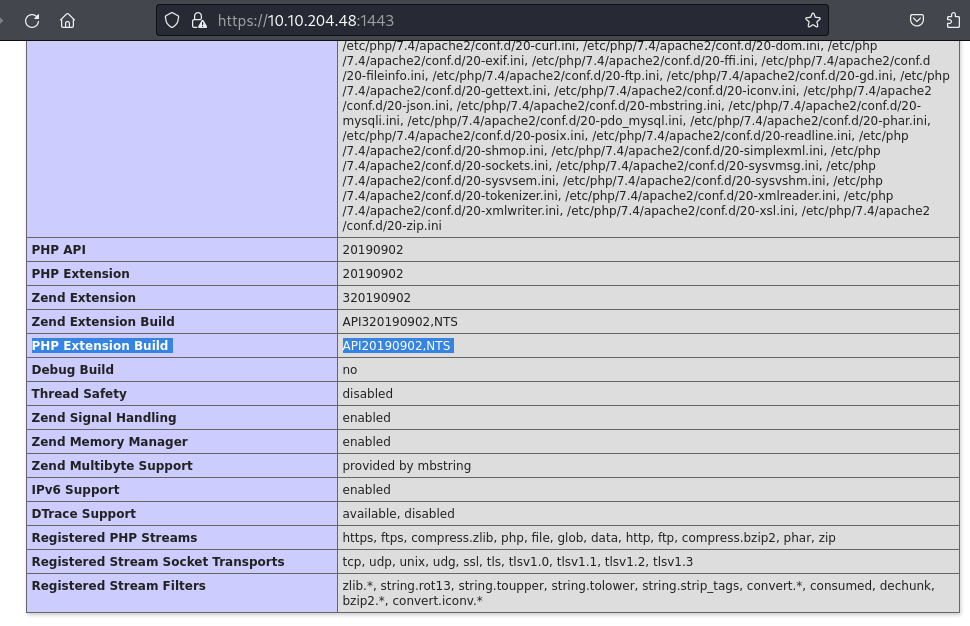
Task: Click the Thread Safety label
Action: 79,393
